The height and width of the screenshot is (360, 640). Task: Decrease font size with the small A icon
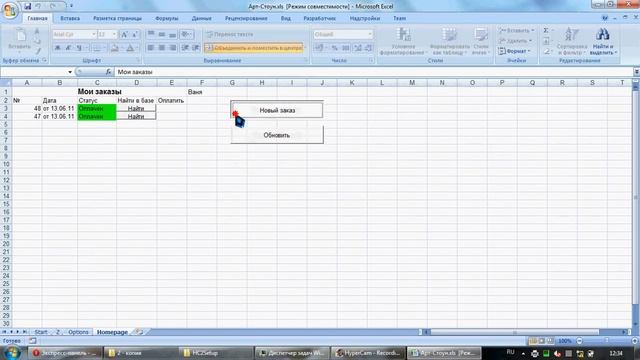pyautogui.click(x=135, y=34)
